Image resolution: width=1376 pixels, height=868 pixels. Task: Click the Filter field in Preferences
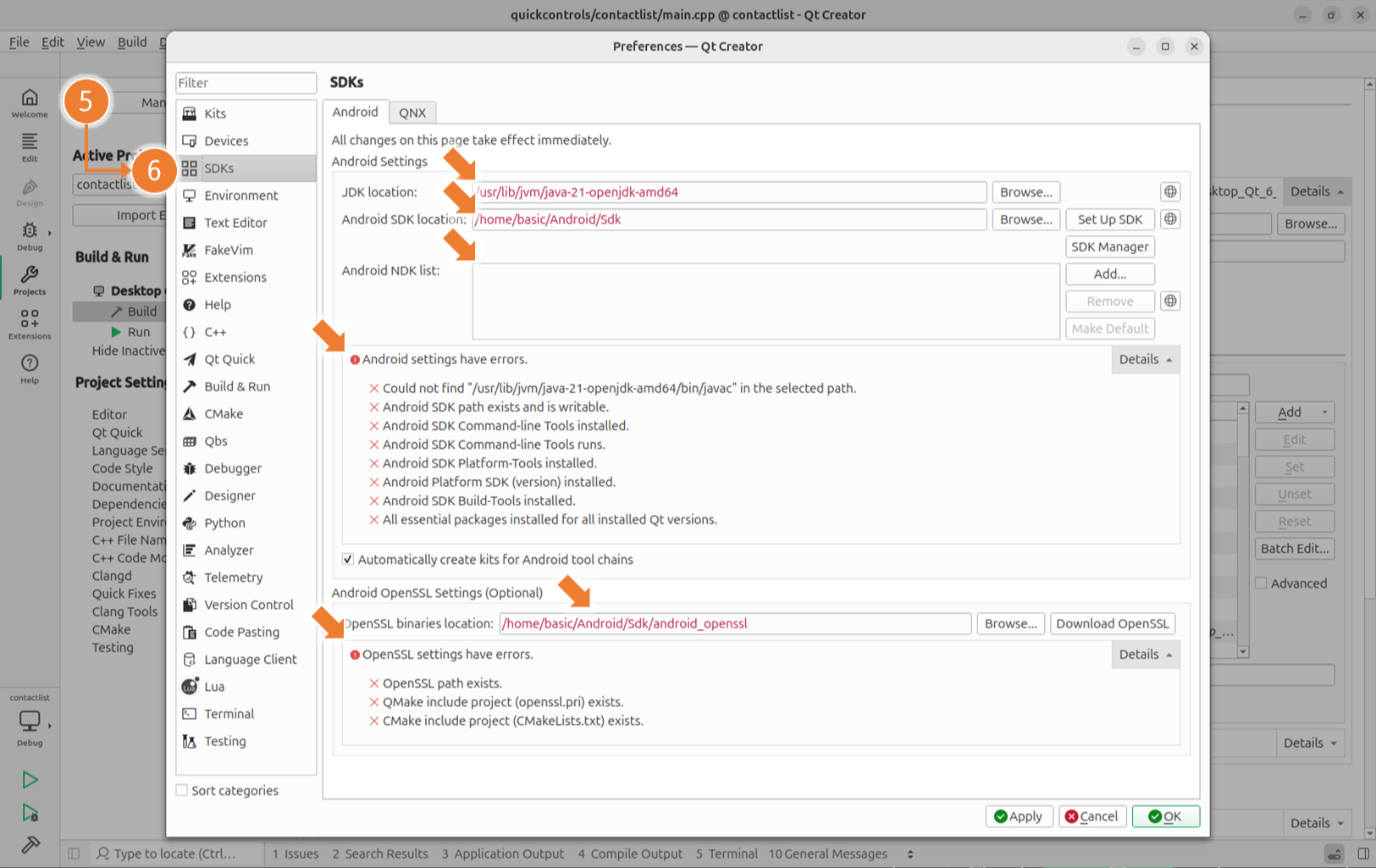click(246, 83)
